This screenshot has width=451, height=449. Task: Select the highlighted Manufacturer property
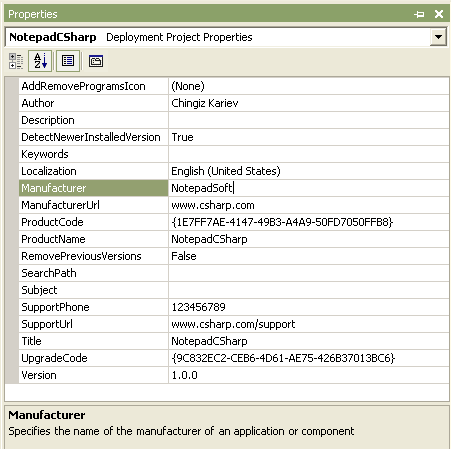pyautogui.click(x=93, y=188)
